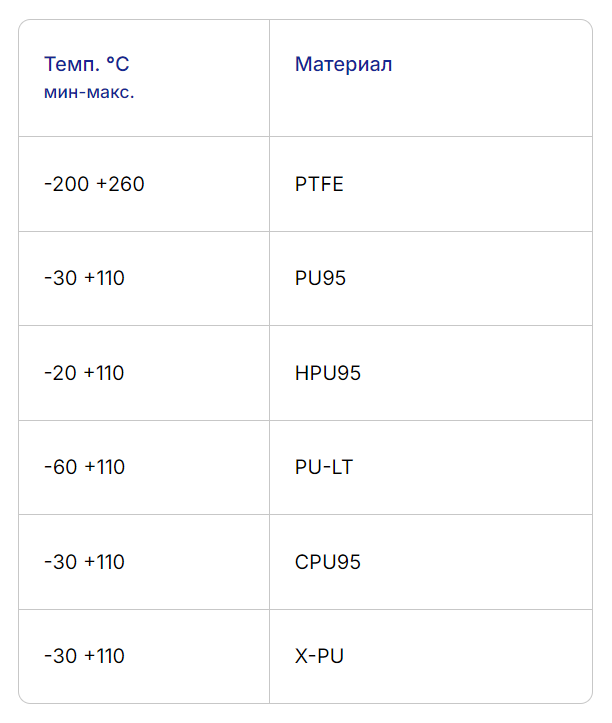Click the temperature range in the HPU95 row
The height and width of the screenshot is (723, 612).
coord(84,373)
